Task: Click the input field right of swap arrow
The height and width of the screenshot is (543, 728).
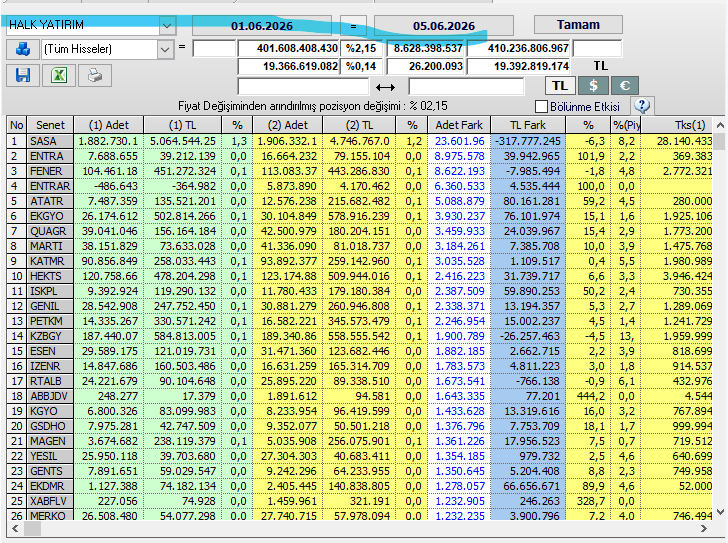Action: click(466, 87)
